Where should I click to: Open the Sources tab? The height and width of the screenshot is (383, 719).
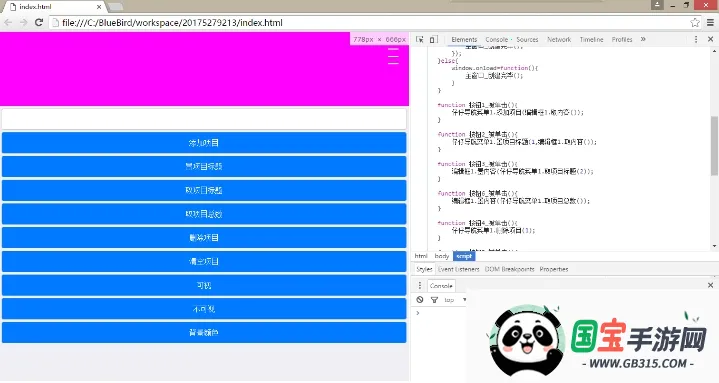[x=527, y=39]
